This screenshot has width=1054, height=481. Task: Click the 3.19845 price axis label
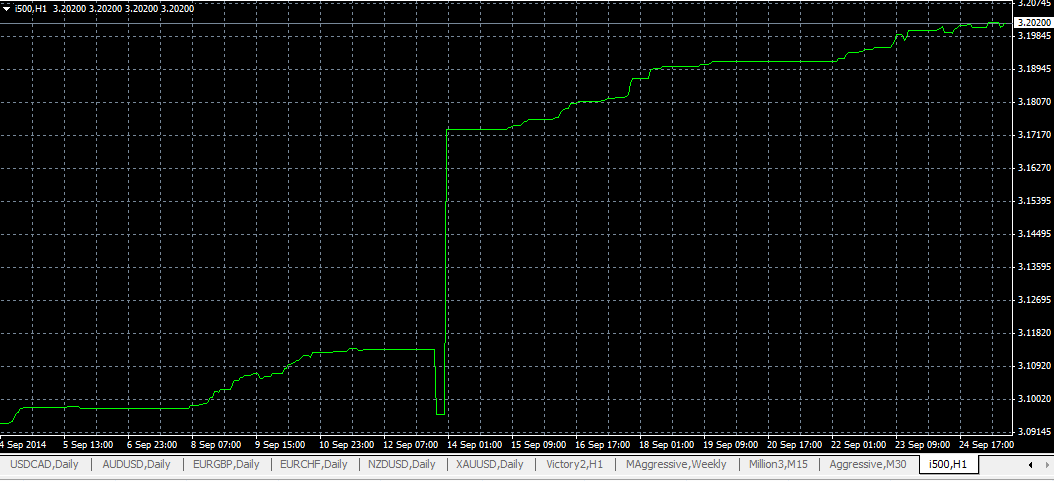1034,36
